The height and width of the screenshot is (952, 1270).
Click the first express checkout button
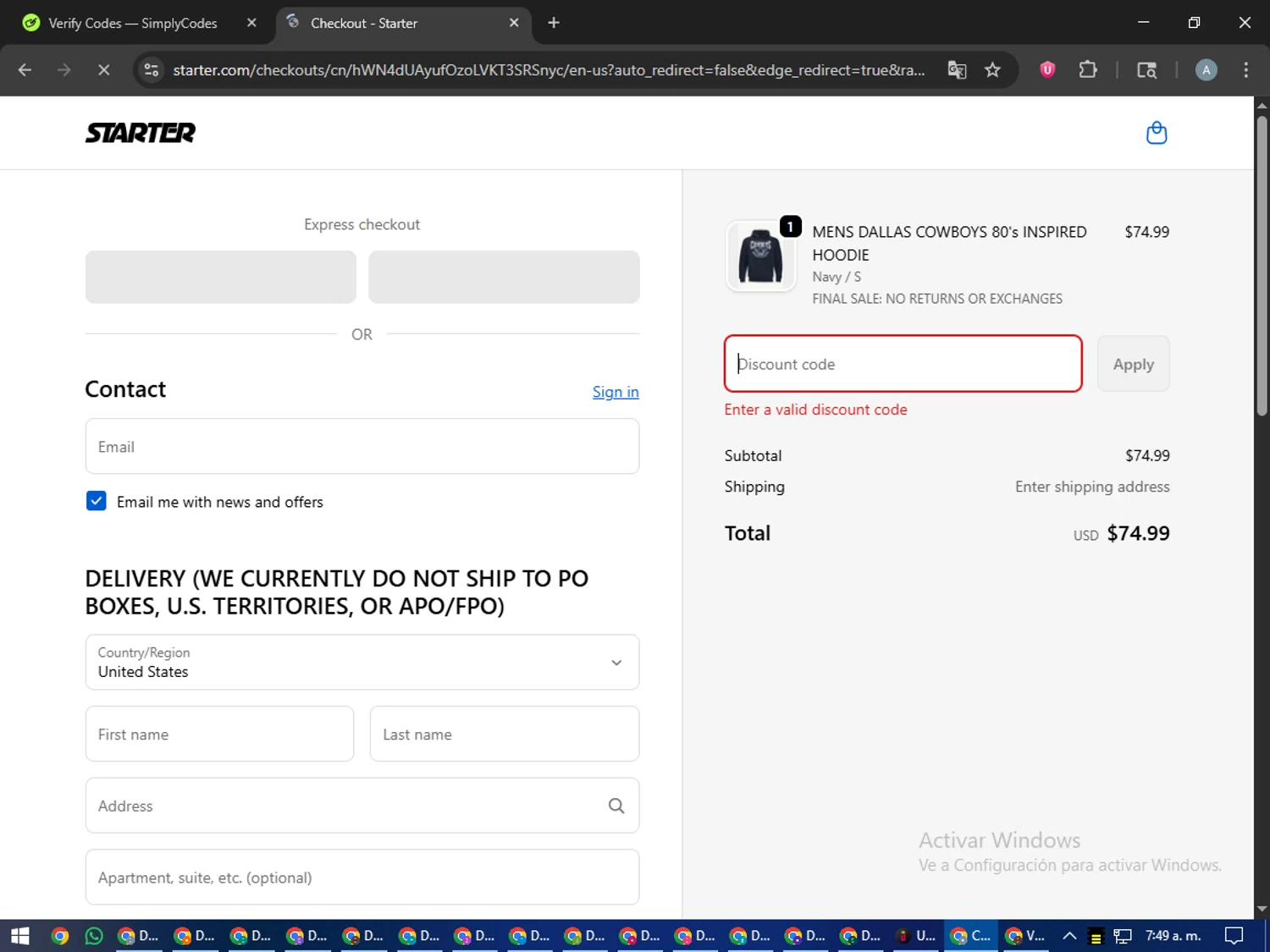(221, 277)
